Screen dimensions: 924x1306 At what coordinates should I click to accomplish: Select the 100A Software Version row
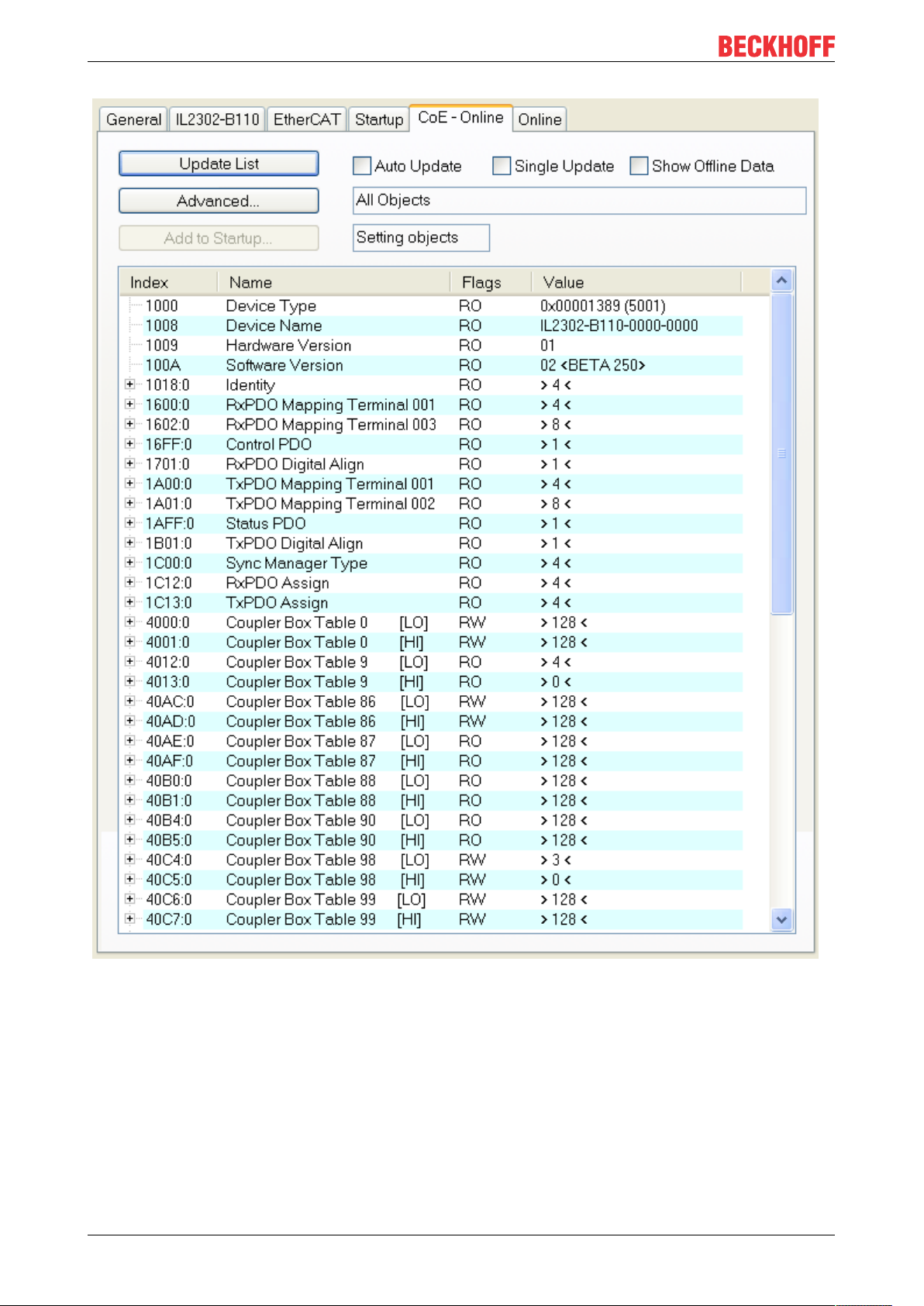[x=432, y=365]
